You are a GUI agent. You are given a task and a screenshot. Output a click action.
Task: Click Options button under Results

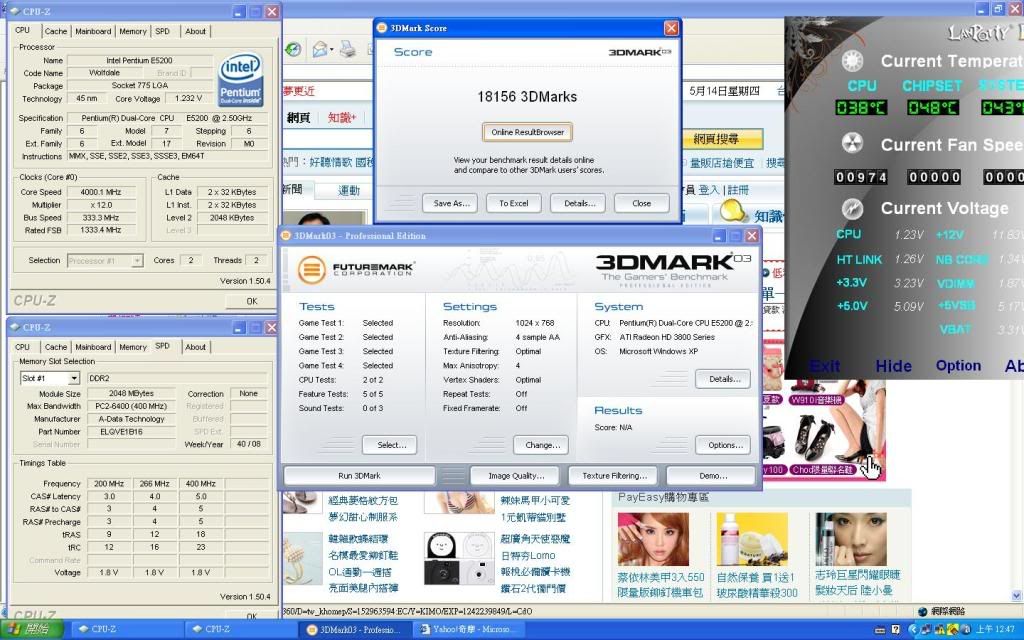(723, 445)
